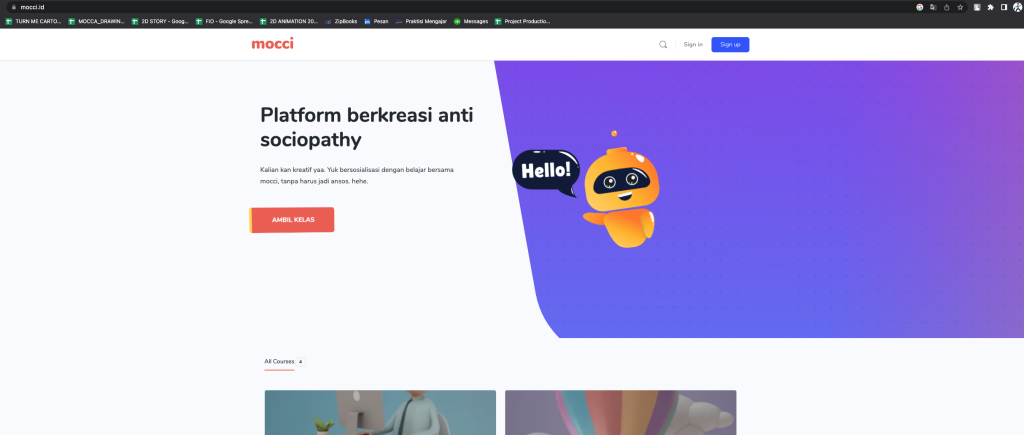This screenshot has height=435, width=1024.
Task: Toggle the browser side panel icon
Action: [1004, 7]
